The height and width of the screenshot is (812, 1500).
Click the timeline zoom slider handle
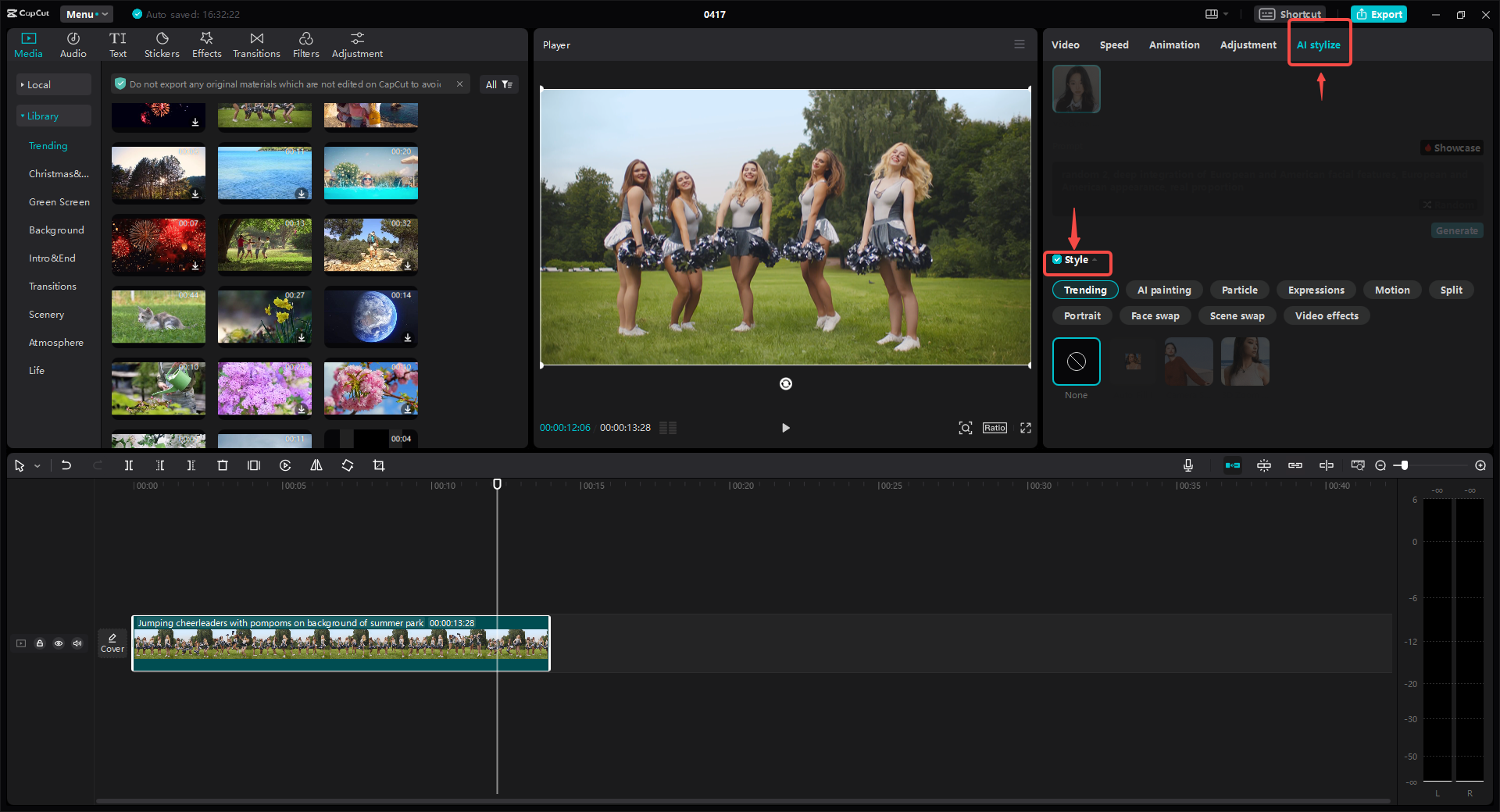[1404, 465]
